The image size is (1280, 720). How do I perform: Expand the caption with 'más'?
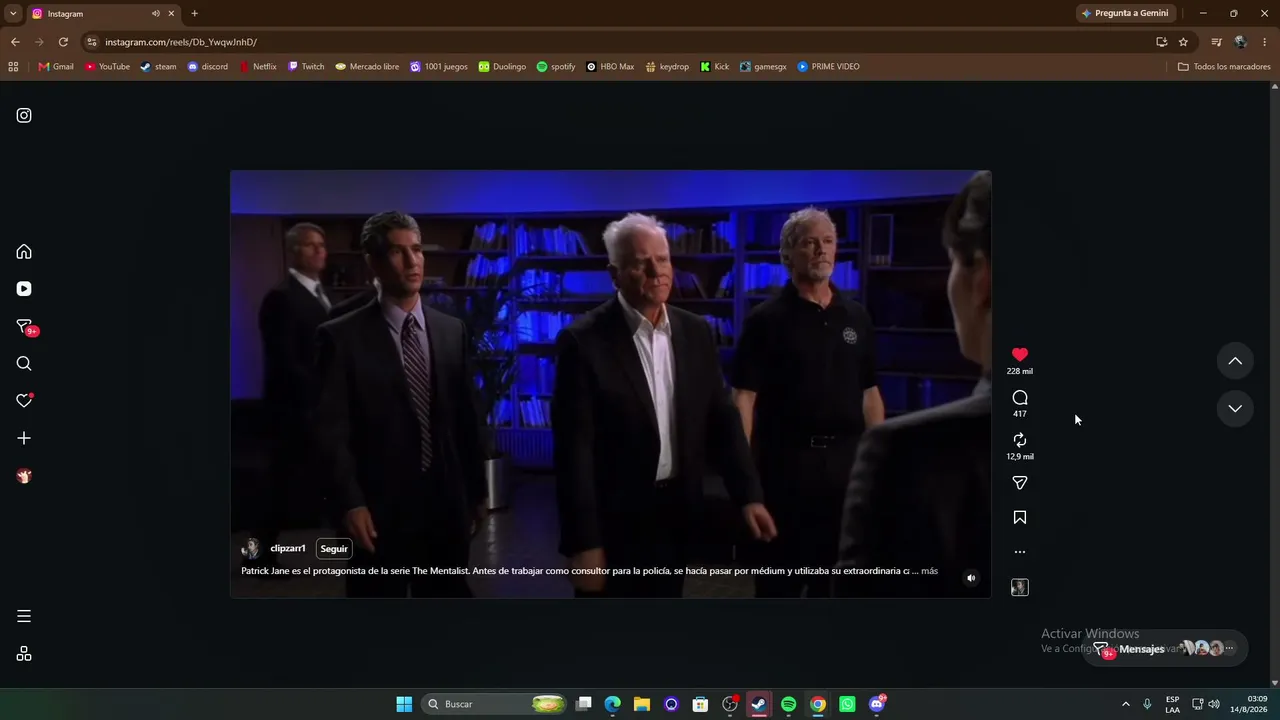(929, 571)
